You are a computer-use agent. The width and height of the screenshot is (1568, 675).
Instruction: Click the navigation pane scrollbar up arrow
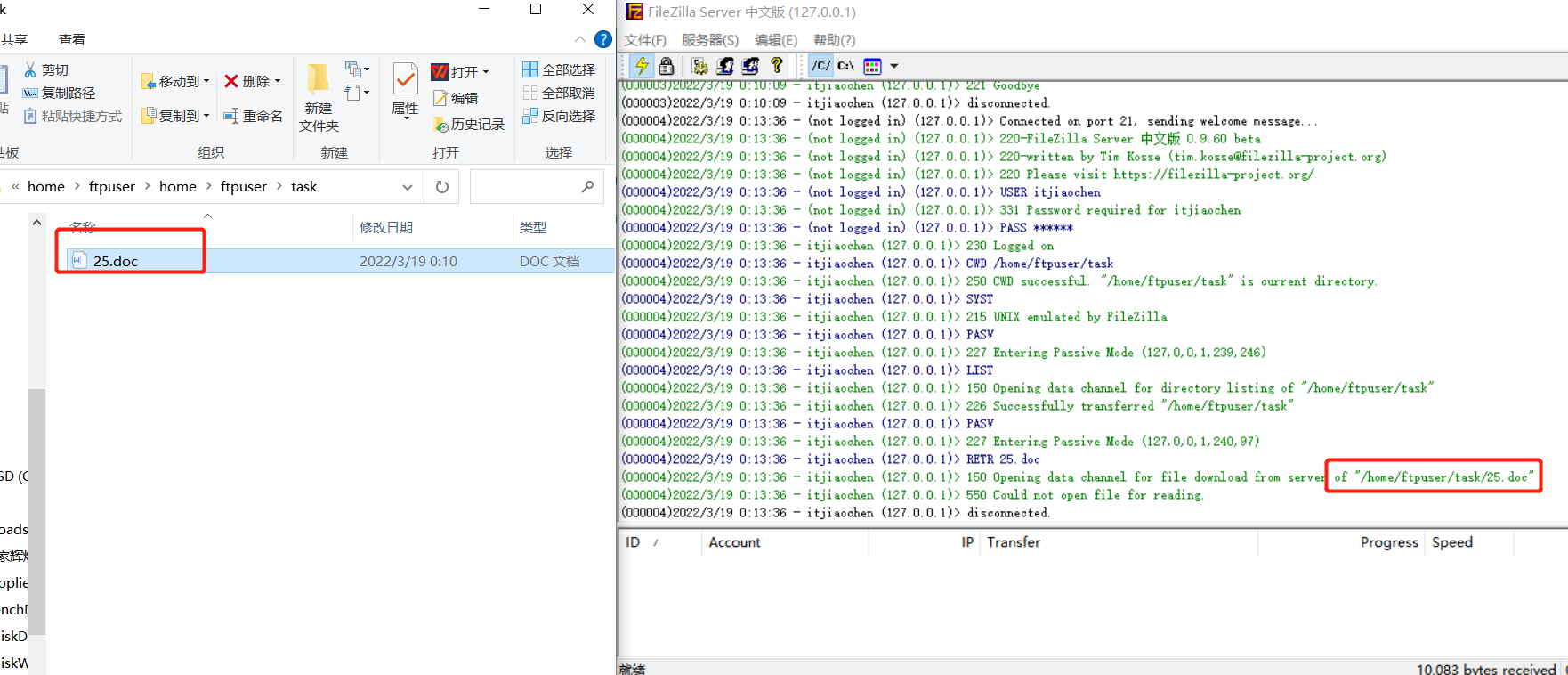36,222
